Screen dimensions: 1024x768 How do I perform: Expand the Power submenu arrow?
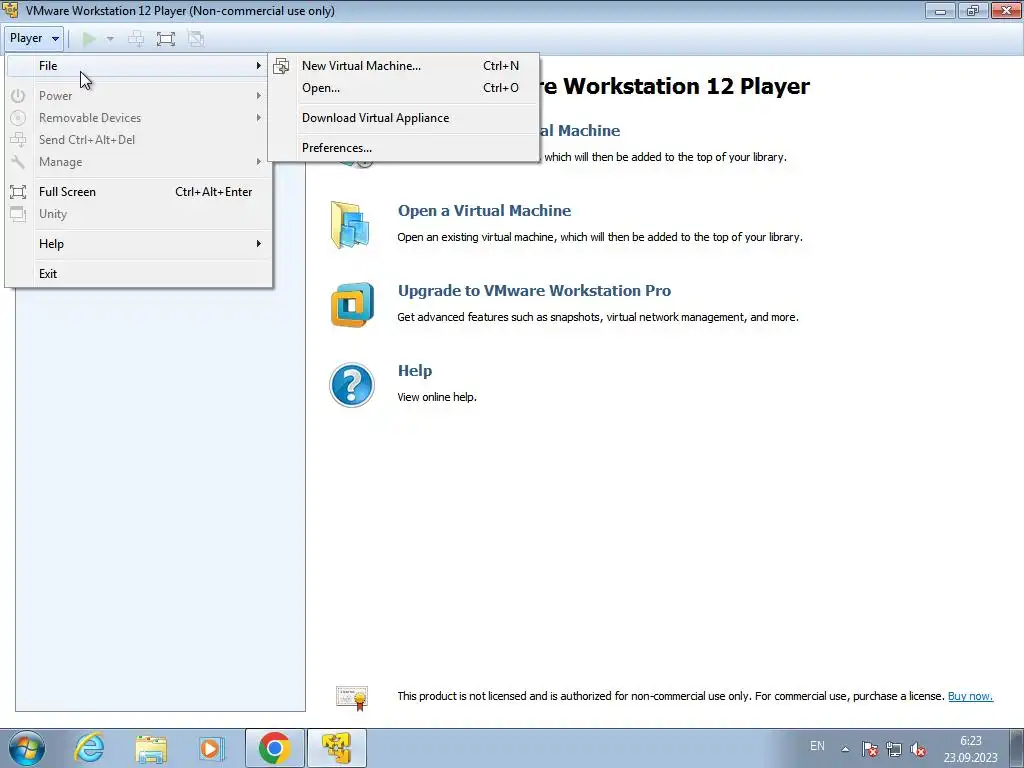coord(259,96)
